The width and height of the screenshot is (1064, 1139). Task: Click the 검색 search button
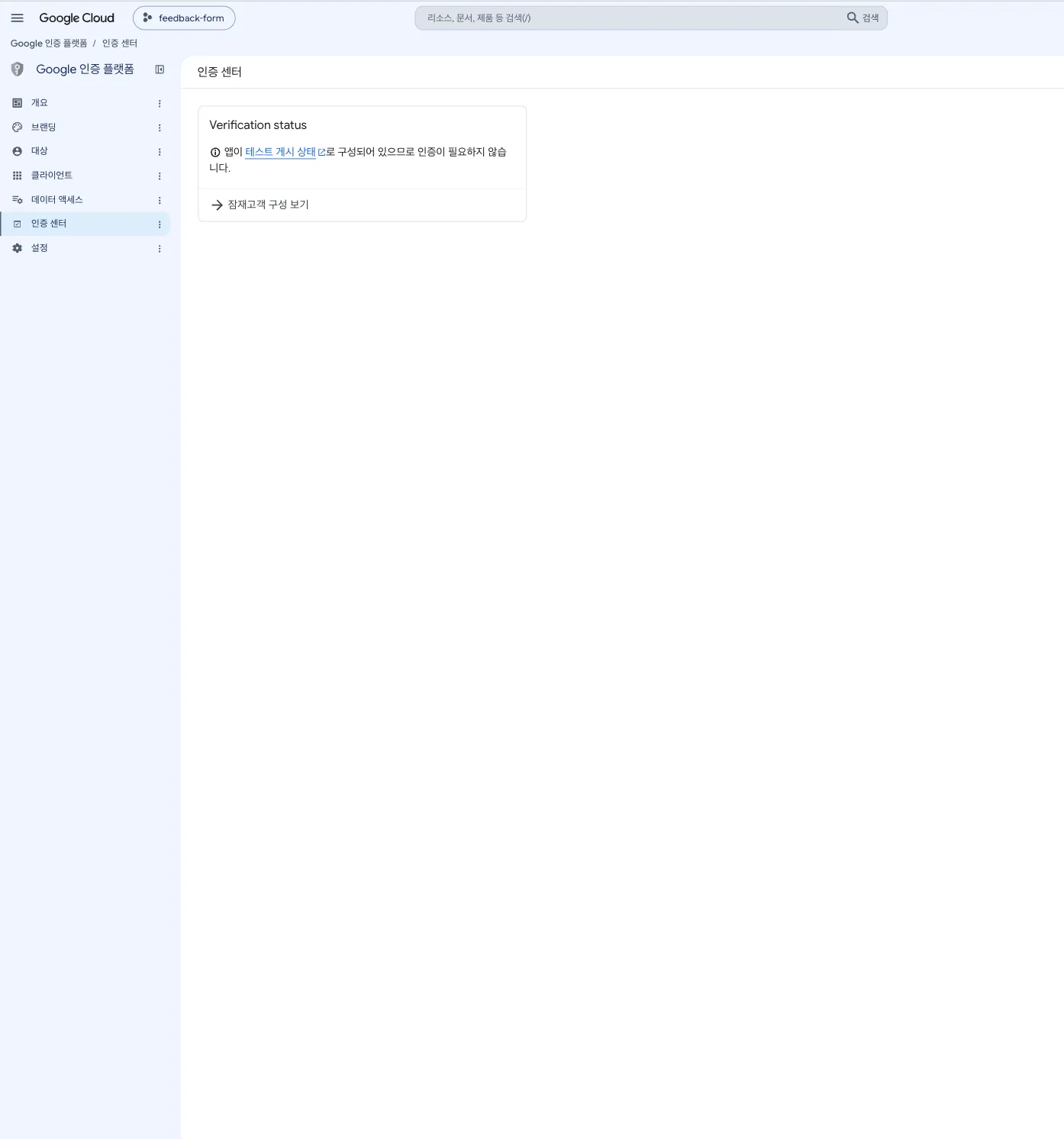(863, 18)
